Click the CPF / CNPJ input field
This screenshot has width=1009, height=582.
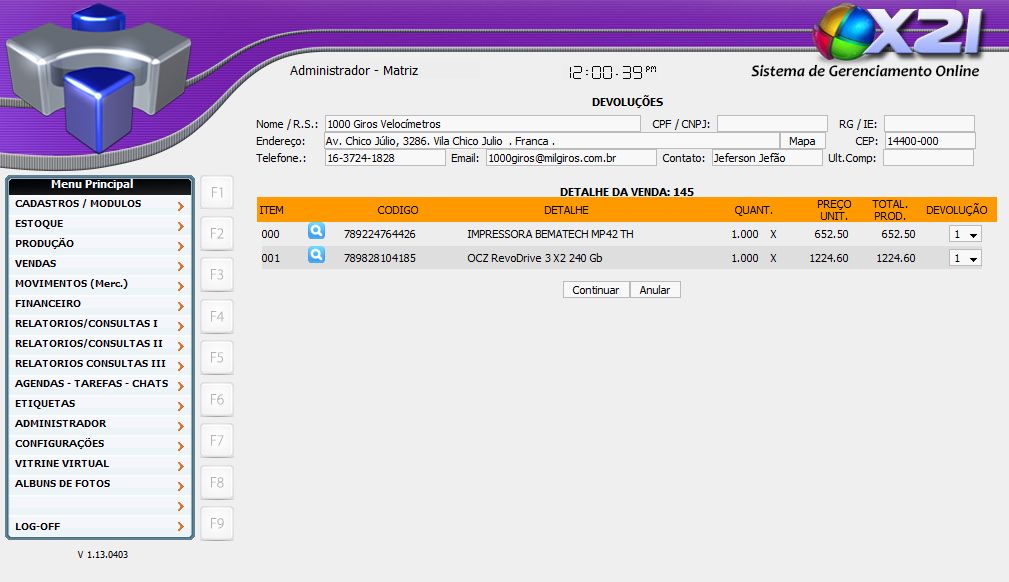(771, 124)
